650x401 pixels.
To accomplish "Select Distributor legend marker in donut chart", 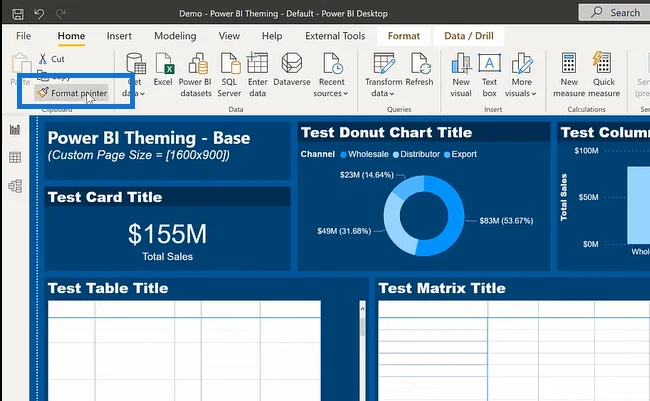I will click(395, 155).
